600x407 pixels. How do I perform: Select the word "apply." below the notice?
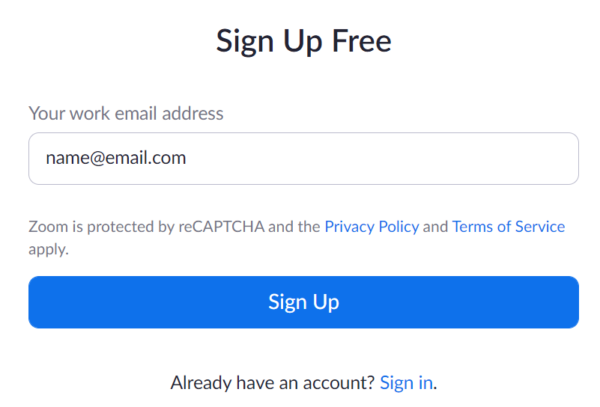(48, 249)
